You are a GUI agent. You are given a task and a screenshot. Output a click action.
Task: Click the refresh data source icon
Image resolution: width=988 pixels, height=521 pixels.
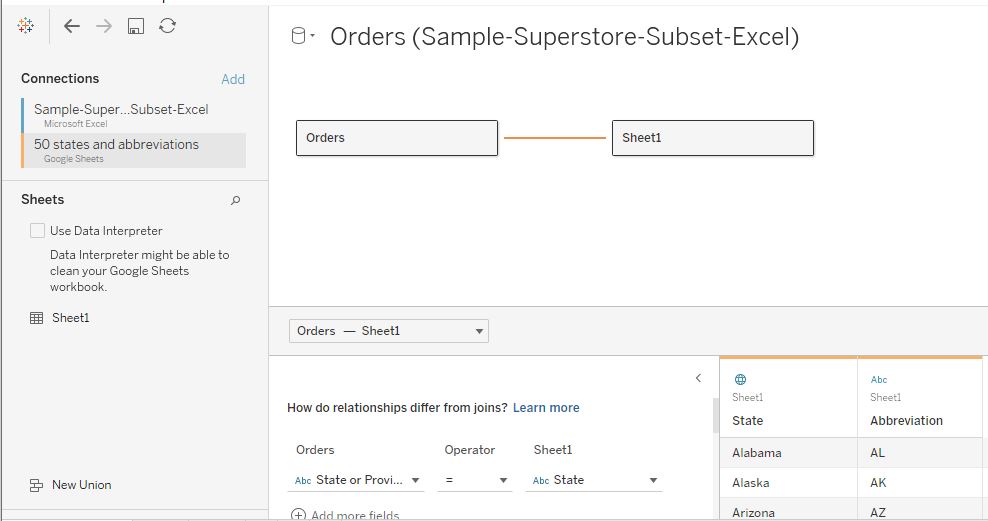[x=168, y=26]
